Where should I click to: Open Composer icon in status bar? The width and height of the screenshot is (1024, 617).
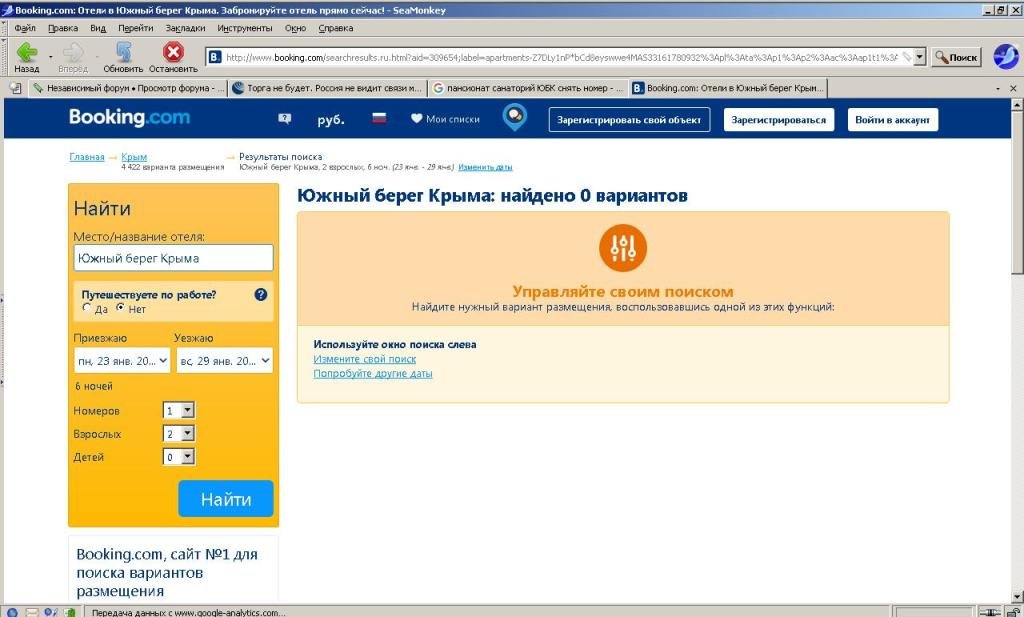coord(51,612)
